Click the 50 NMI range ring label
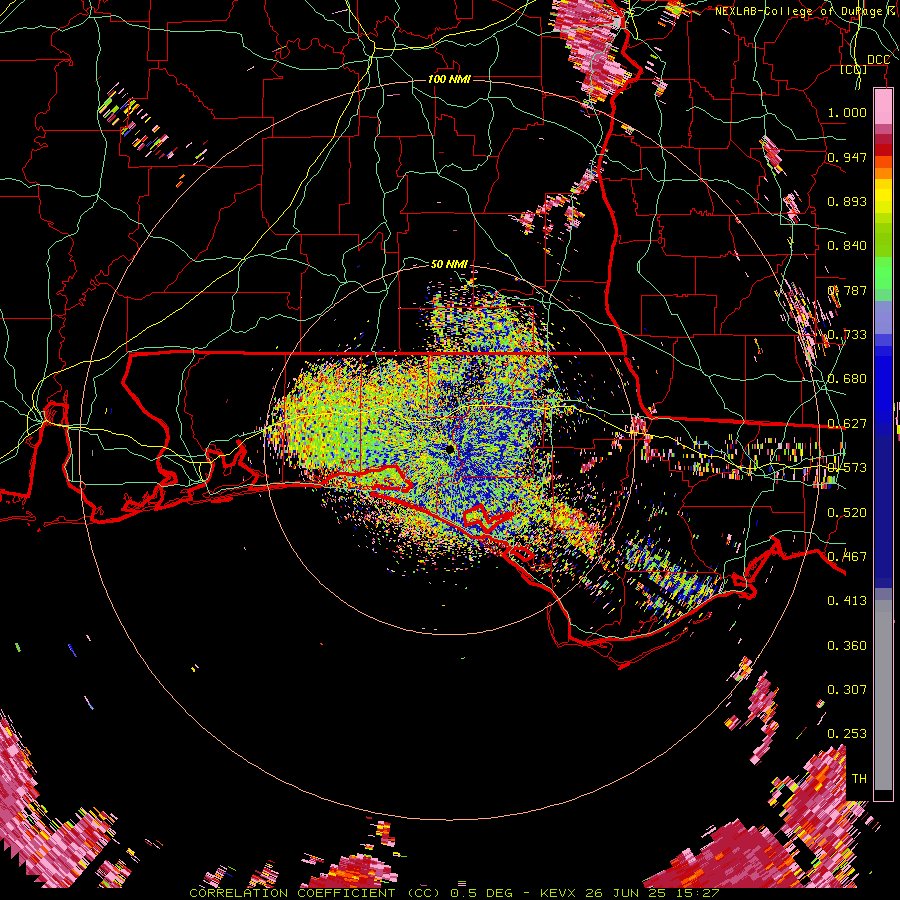Image resolution: width=900 pixels, height=900 pixels. (x=449, y=264)
